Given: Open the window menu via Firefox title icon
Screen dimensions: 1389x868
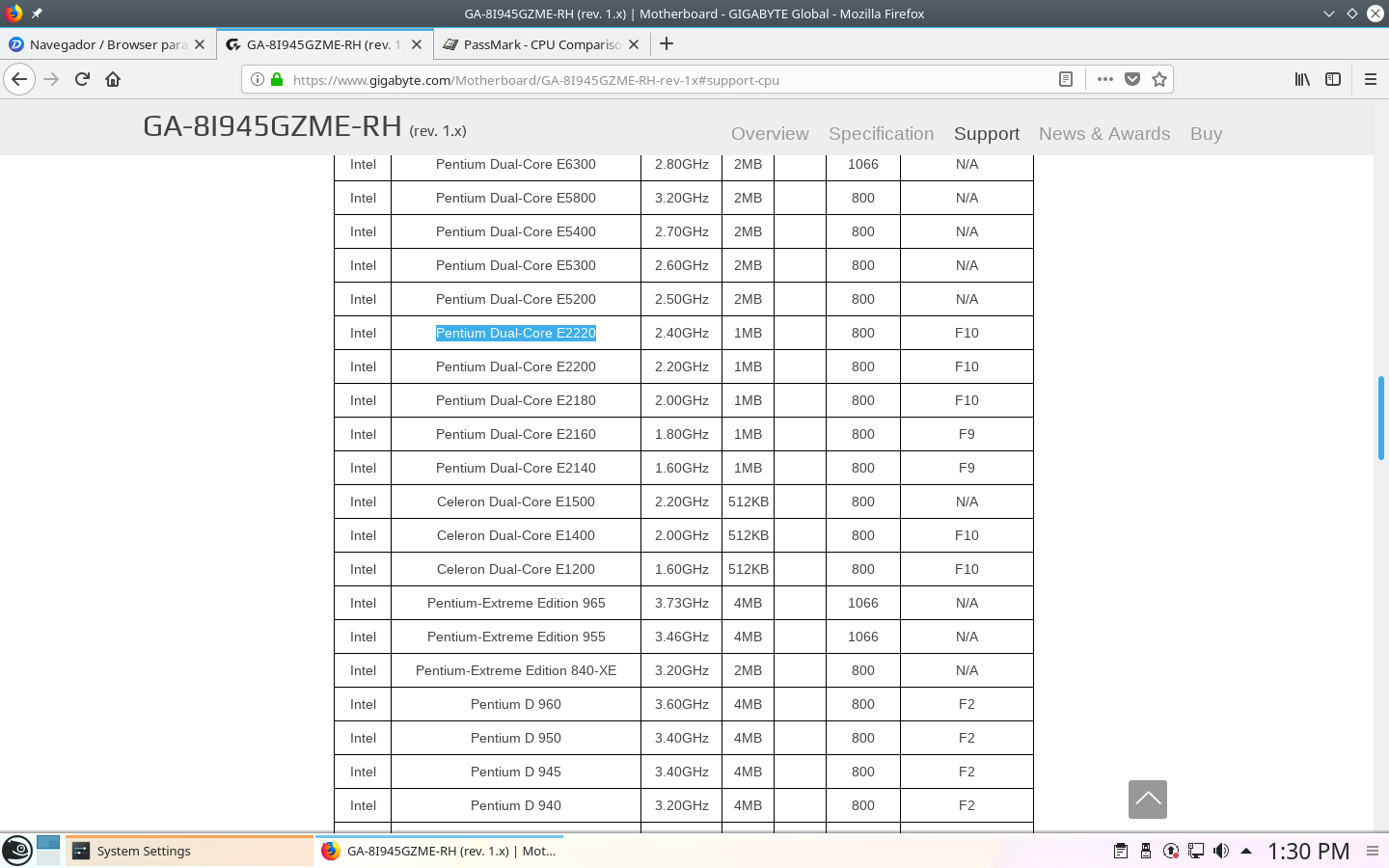Looking at the screenshot, I should coord(14,14).
